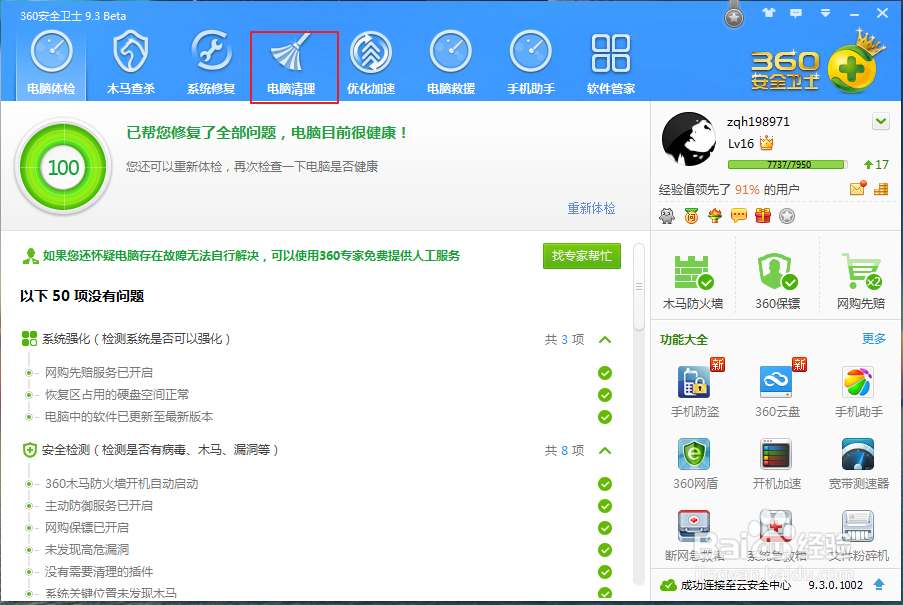Click the Lv16 crown icon
This screenshot has height=605, width=903.
point(767,142)
